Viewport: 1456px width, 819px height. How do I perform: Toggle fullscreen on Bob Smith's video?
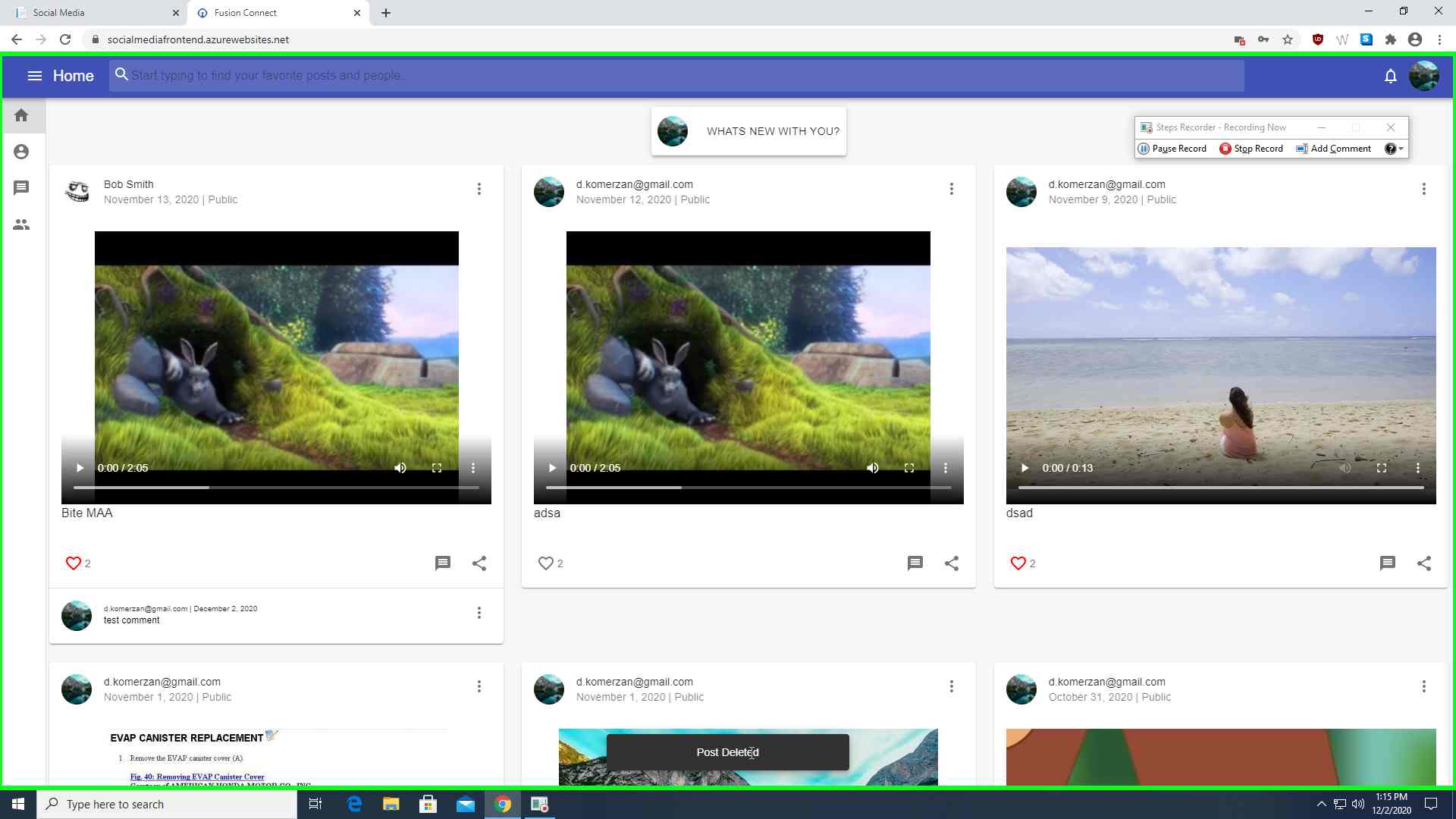pos(437,468)
